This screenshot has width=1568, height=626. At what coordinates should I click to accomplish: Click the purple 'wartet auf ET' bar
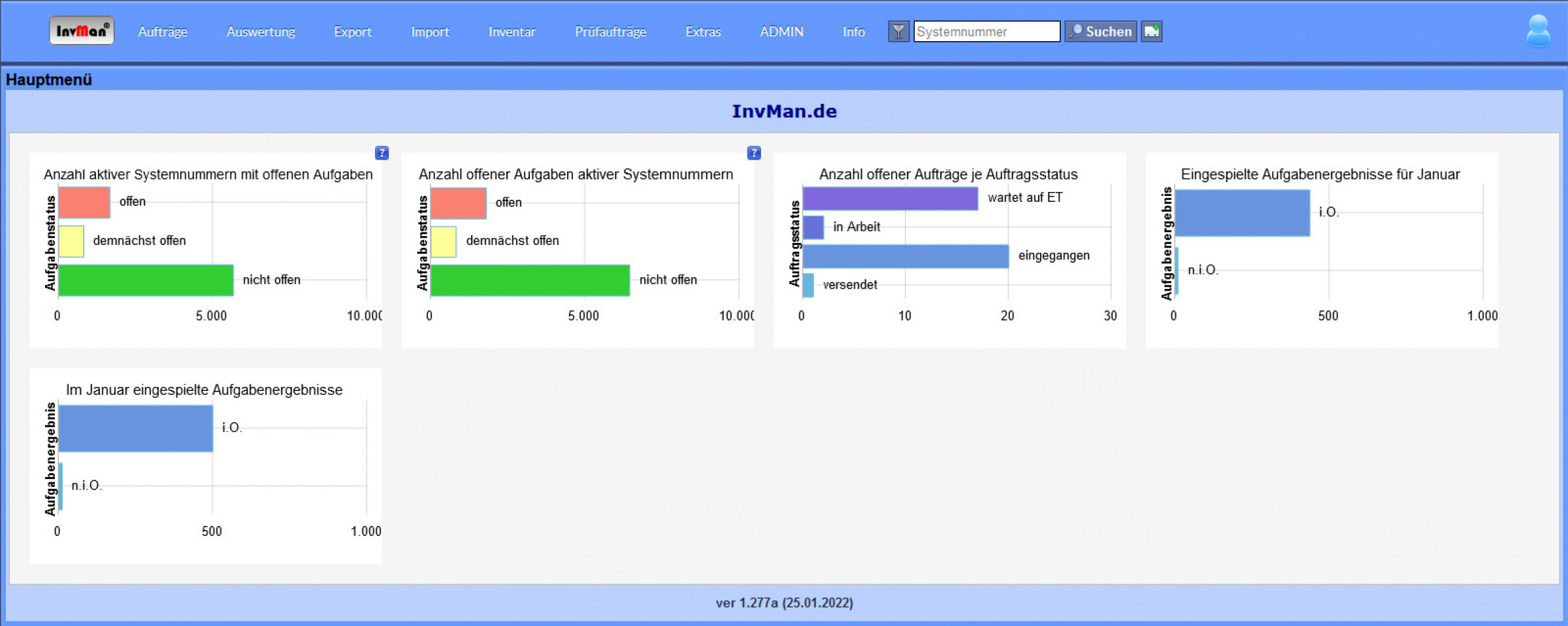[x=890, y=199]
